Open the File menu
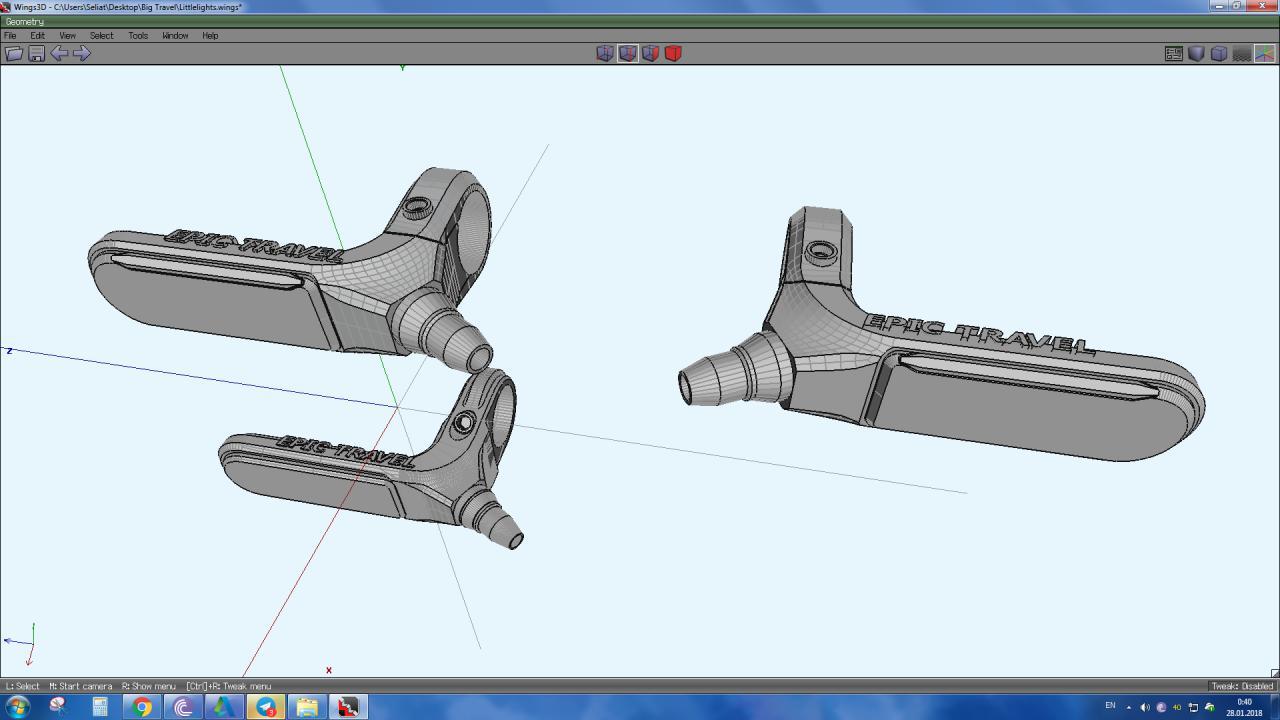Screen dimensions: 1280x720 click(x=10, y=35)
